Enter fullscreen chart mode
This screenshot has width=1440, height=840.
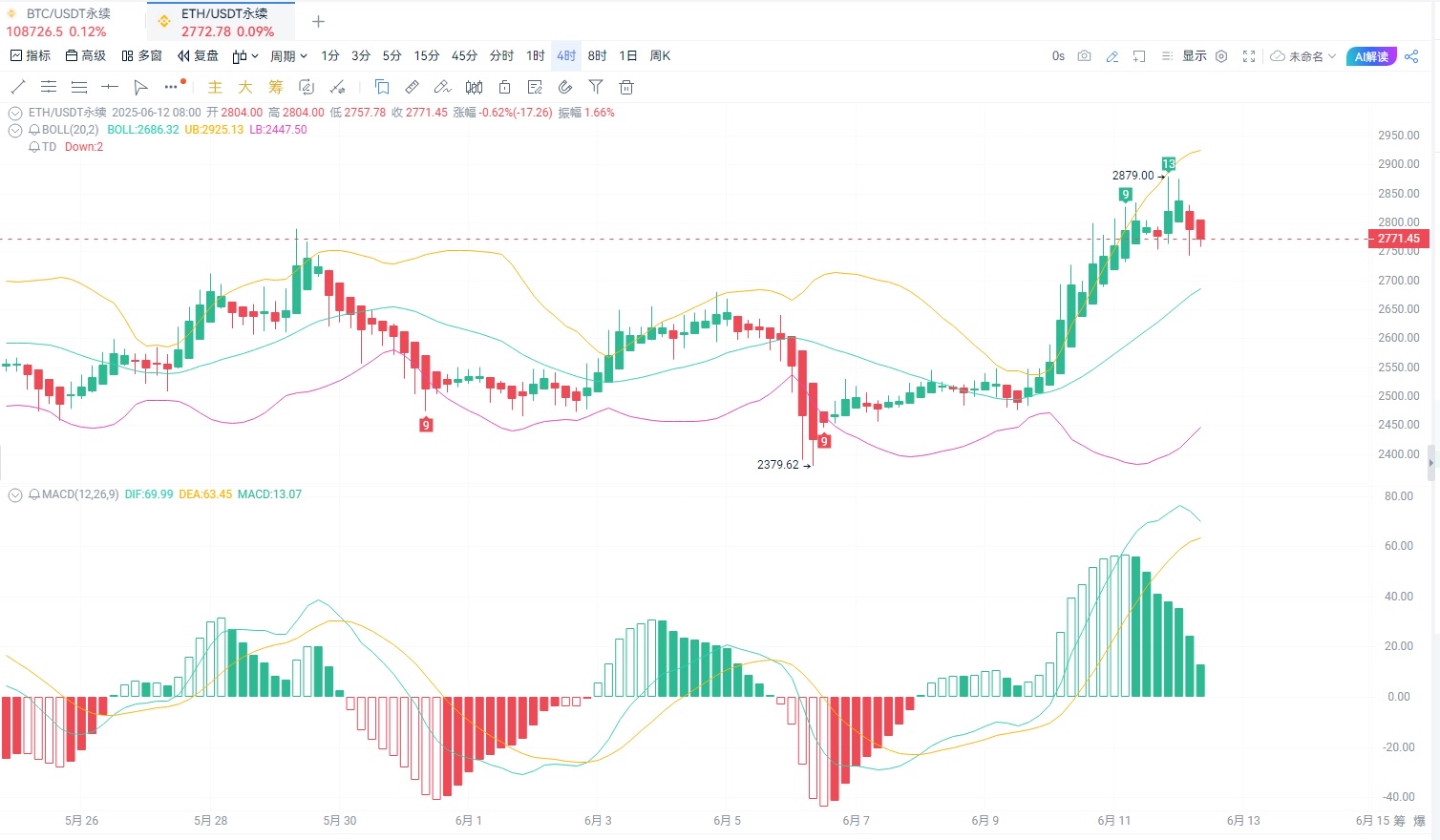[x=1248, y=56]
